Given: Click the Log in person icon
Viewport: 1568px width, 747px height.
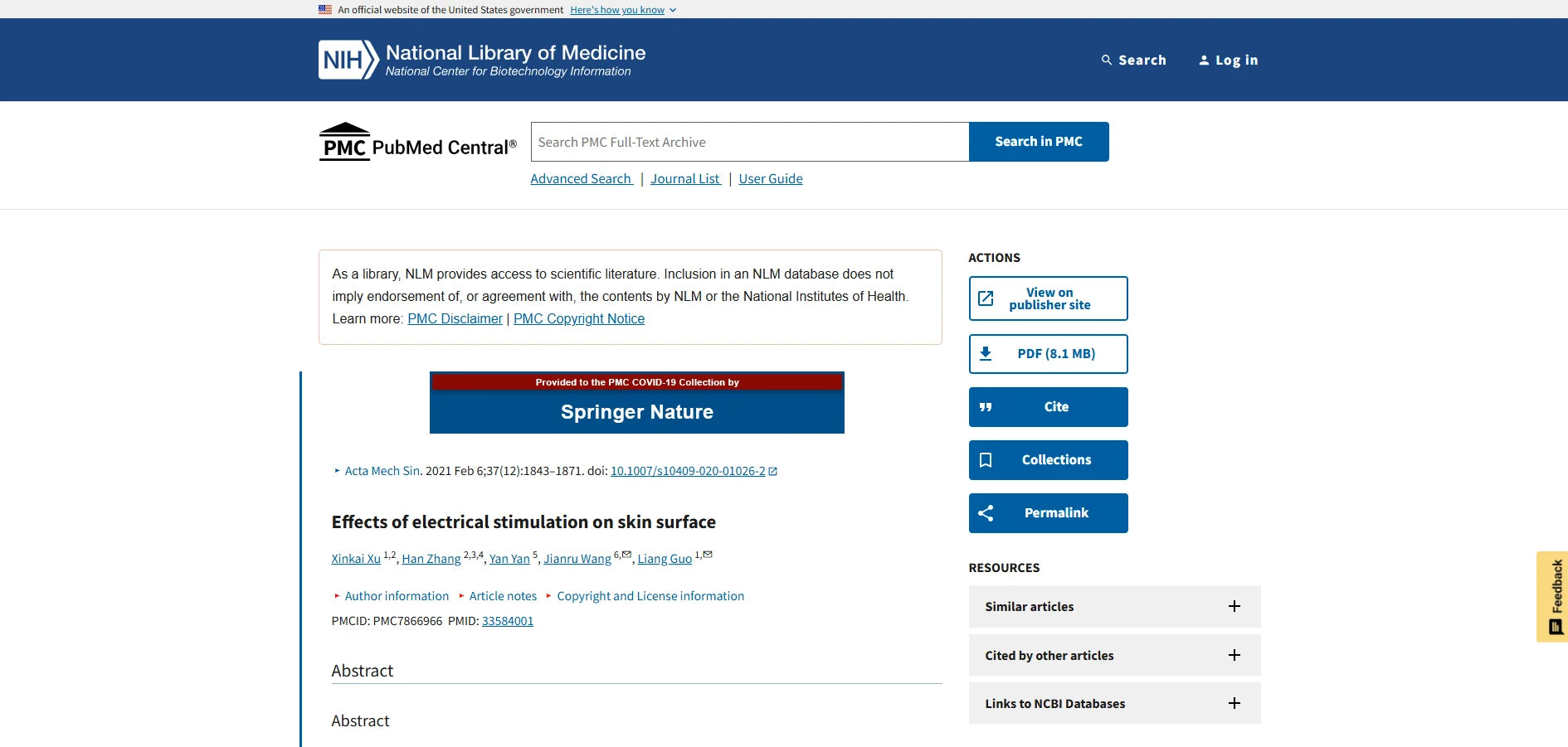Looking at the screenshot, I should [x=1204, y=60].
